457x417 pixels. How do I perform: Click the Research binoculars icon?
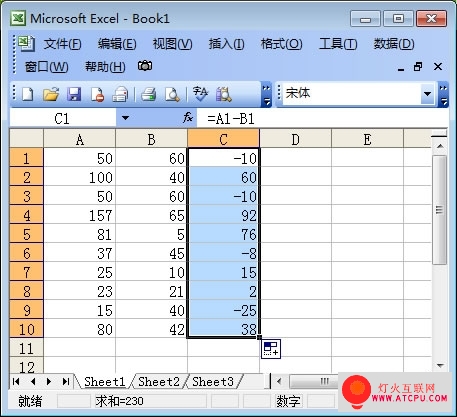coord(223,94)
